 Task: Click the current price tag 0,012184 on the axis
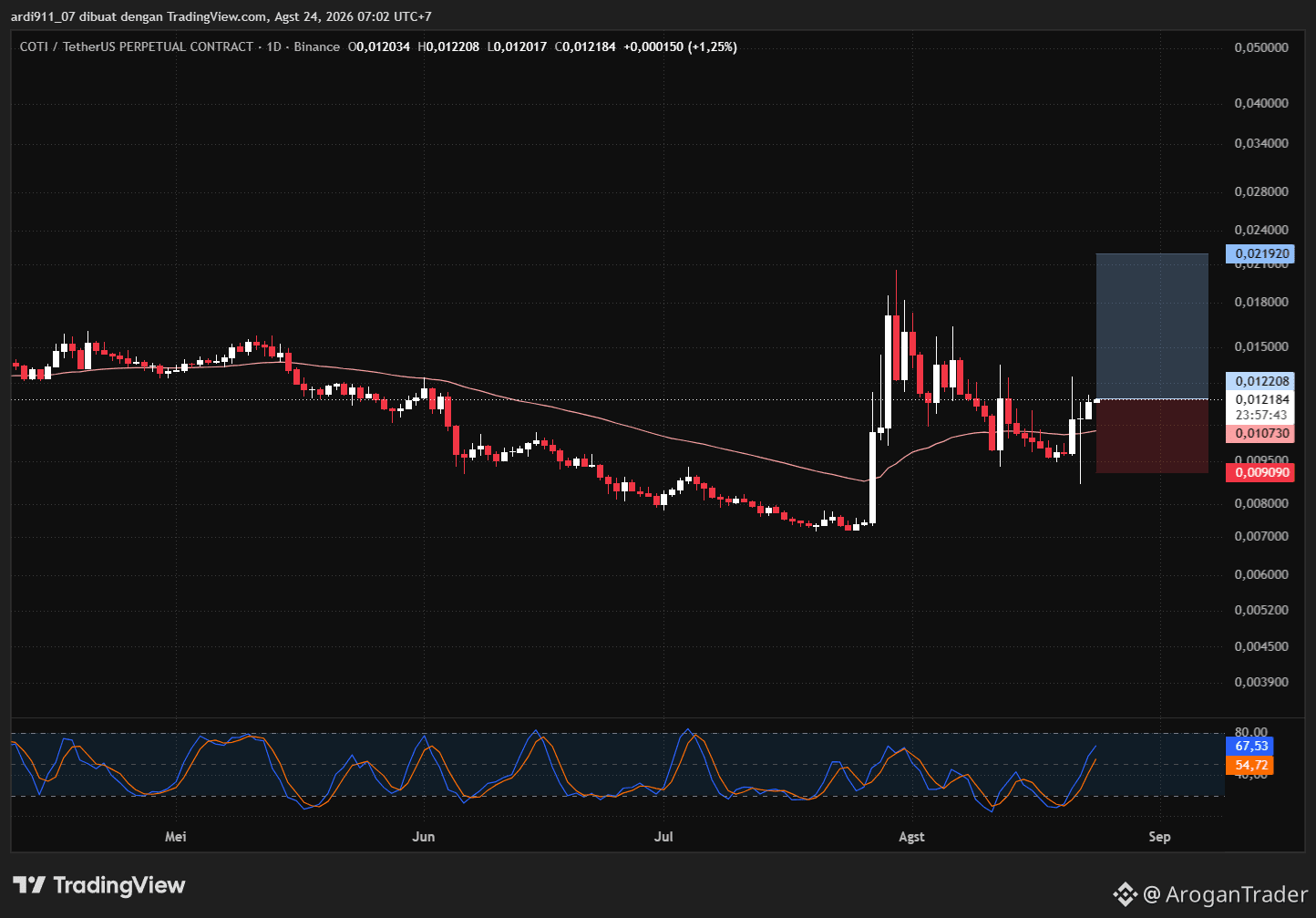[x=1261, y=399]
